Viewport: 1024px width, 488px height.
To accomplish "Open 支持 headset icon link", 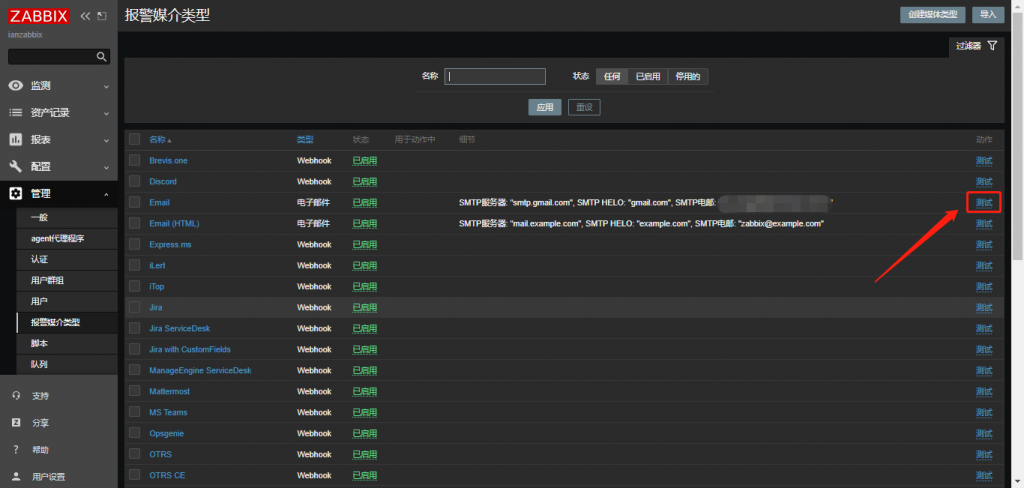I will [x=16, y=395].
